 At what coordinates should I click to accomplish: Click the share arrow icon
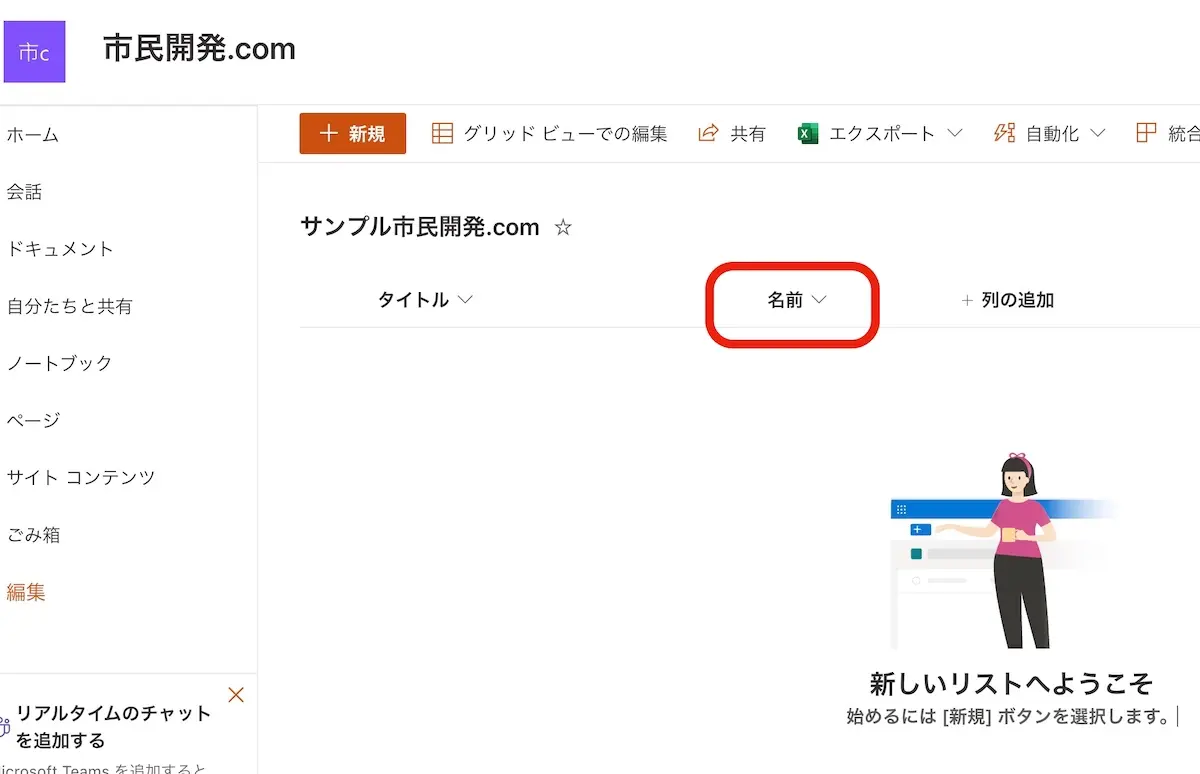(708, 133)
